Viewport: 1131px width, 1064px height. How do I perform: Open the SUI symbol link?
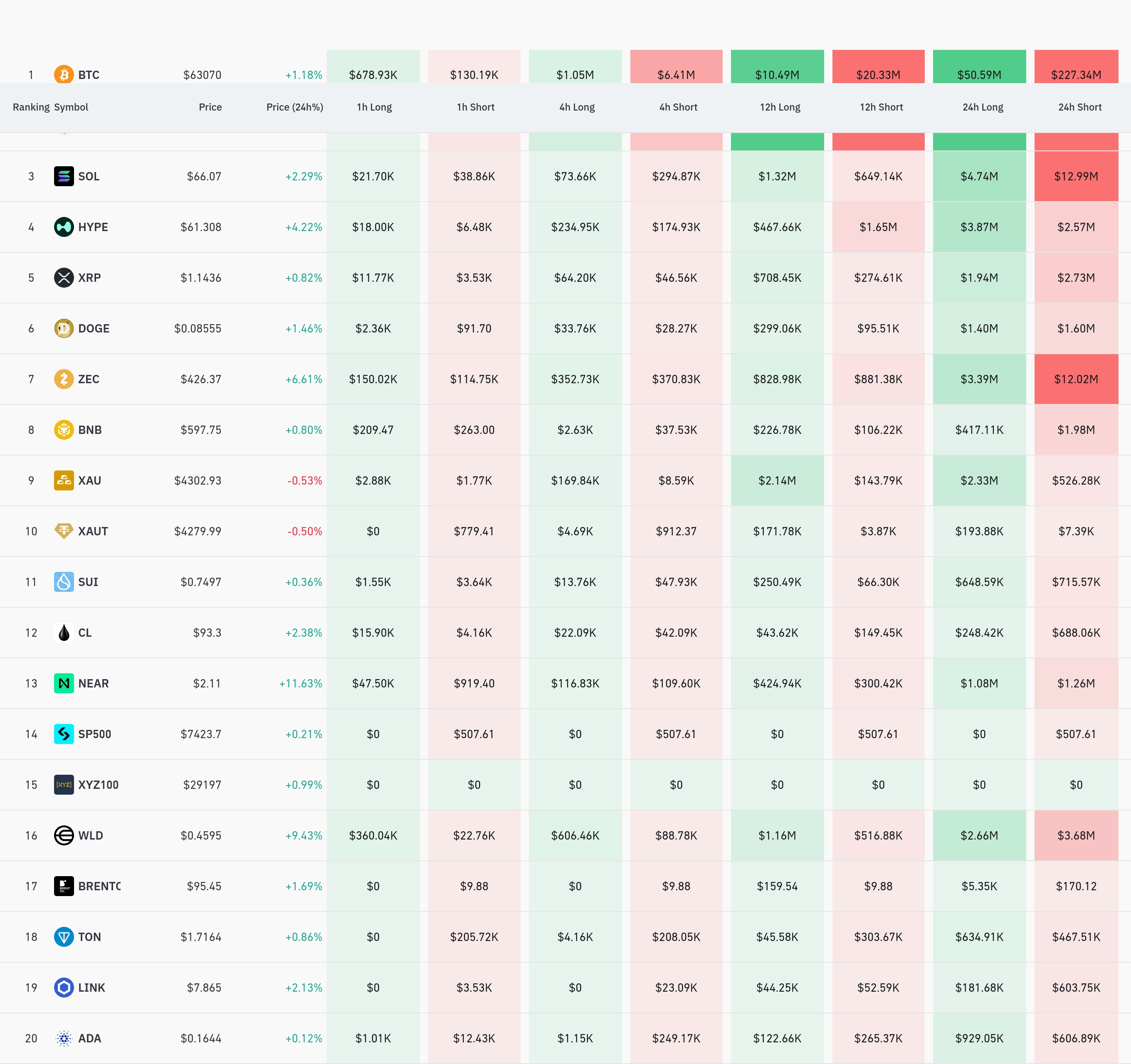coord(88,582)
